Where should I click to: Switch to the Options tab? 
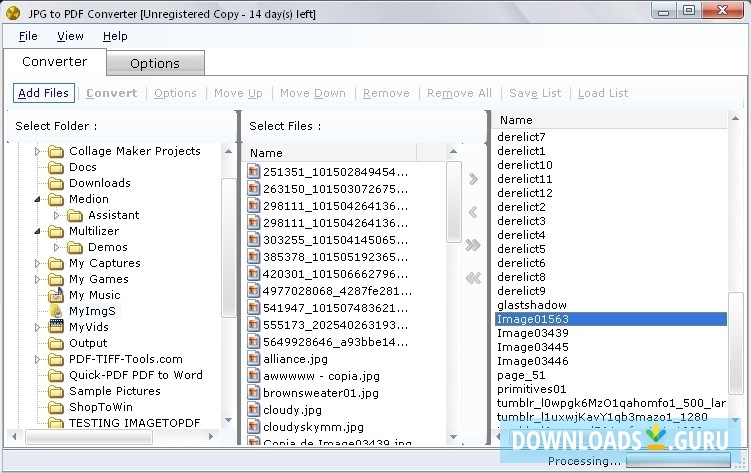(x=155, y=63)
